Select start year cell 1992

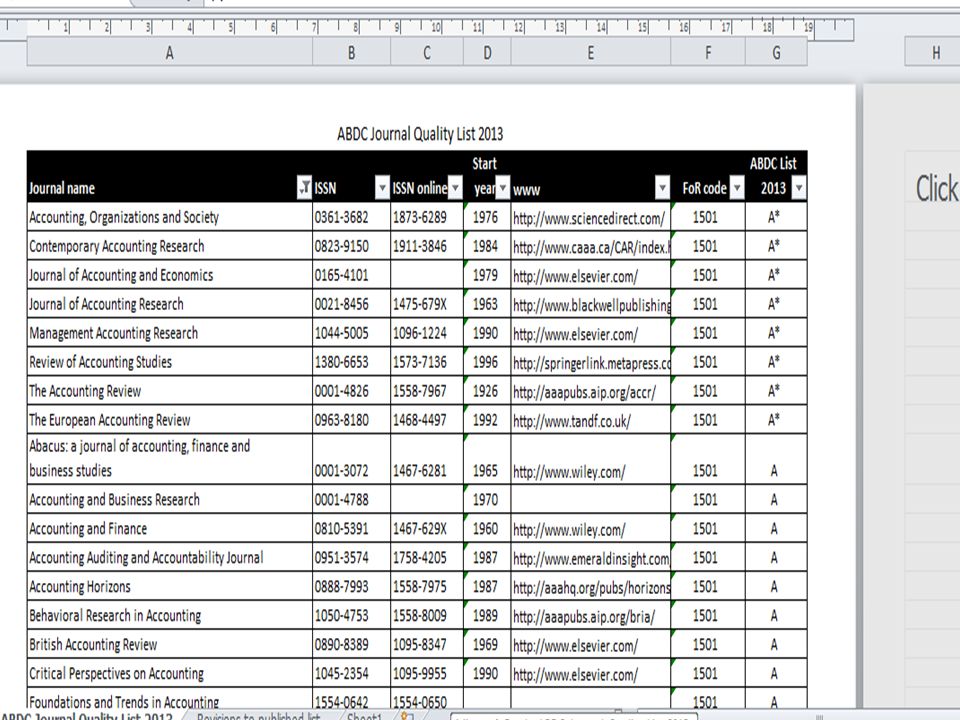tap(487, 419)
